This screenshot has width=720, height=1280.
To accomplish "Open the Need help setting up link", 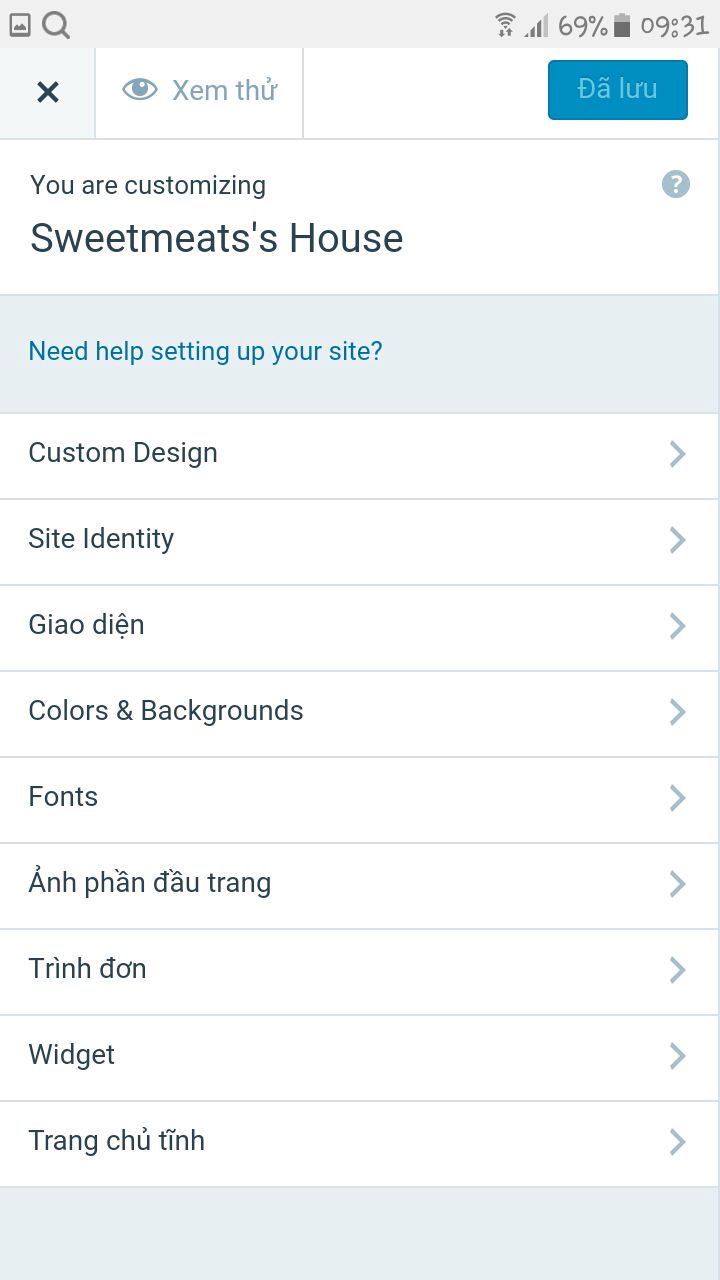I will pyautogui.click(x=205, y=352).
